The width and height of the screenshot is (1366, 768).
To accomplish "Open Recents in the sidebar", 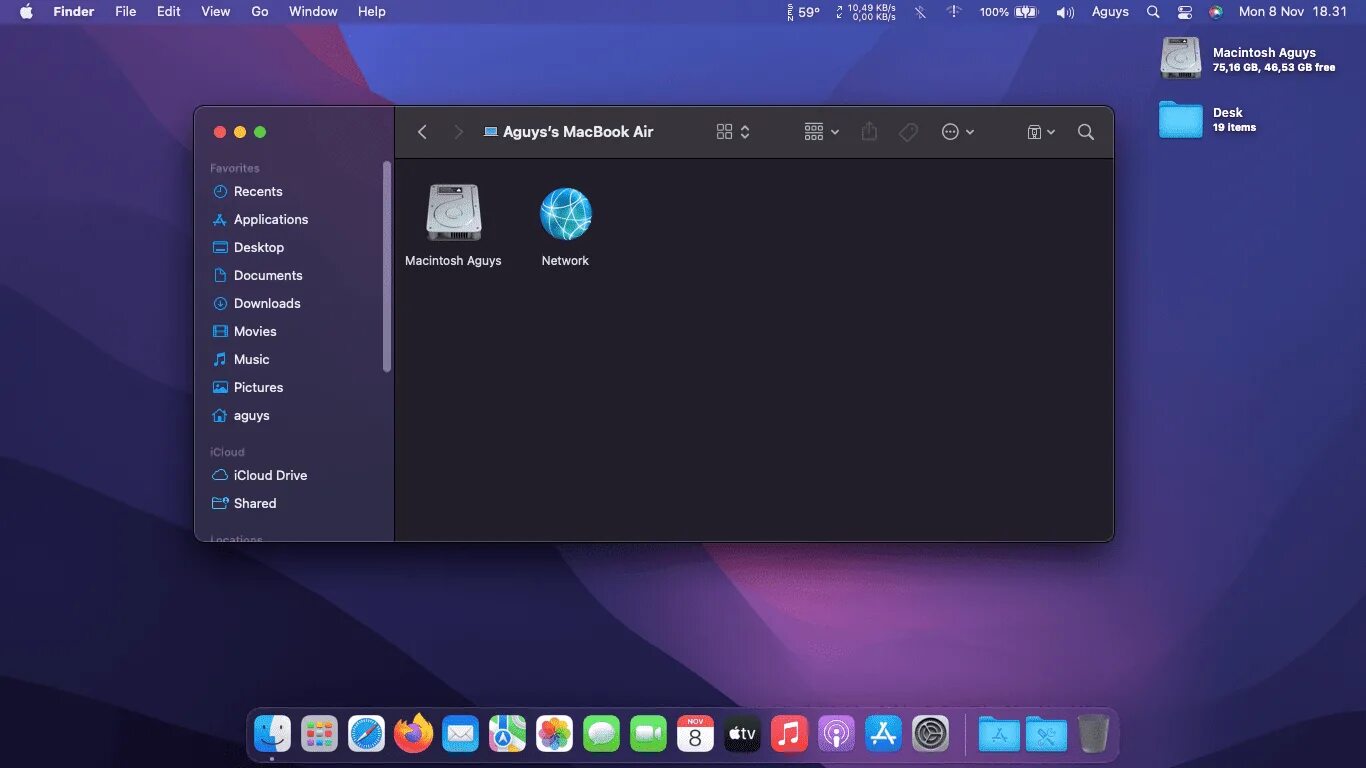I will click(x=247, y=191).
